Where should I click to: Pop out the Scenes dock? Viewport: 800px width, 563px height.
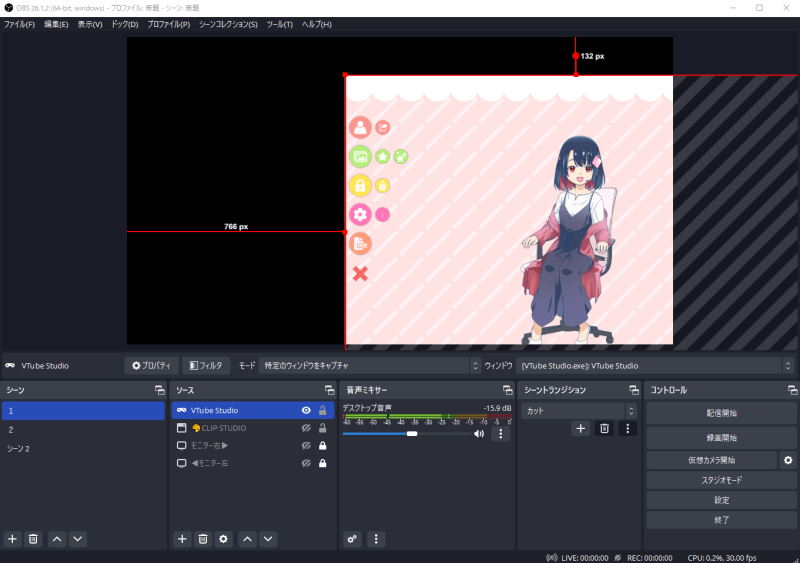click(x=160, y=390)
